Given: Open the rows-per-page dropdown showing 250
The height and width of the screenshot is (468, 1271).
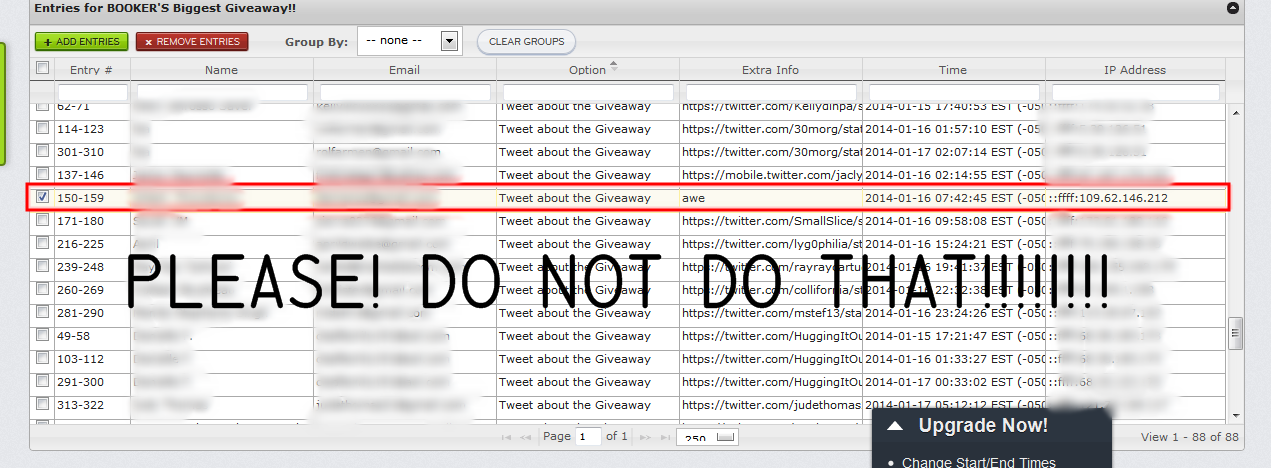Looking at the screenshot, I should (707, 437).
